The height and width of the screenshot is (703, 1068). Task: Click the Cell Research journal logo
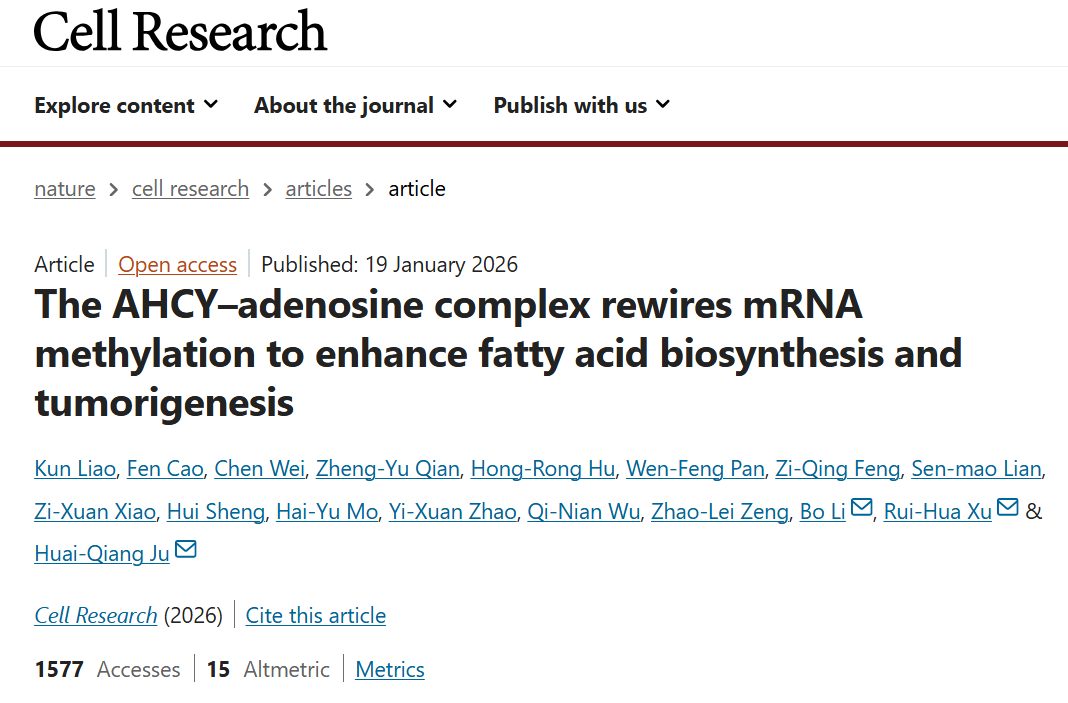[x=181, y=31]
